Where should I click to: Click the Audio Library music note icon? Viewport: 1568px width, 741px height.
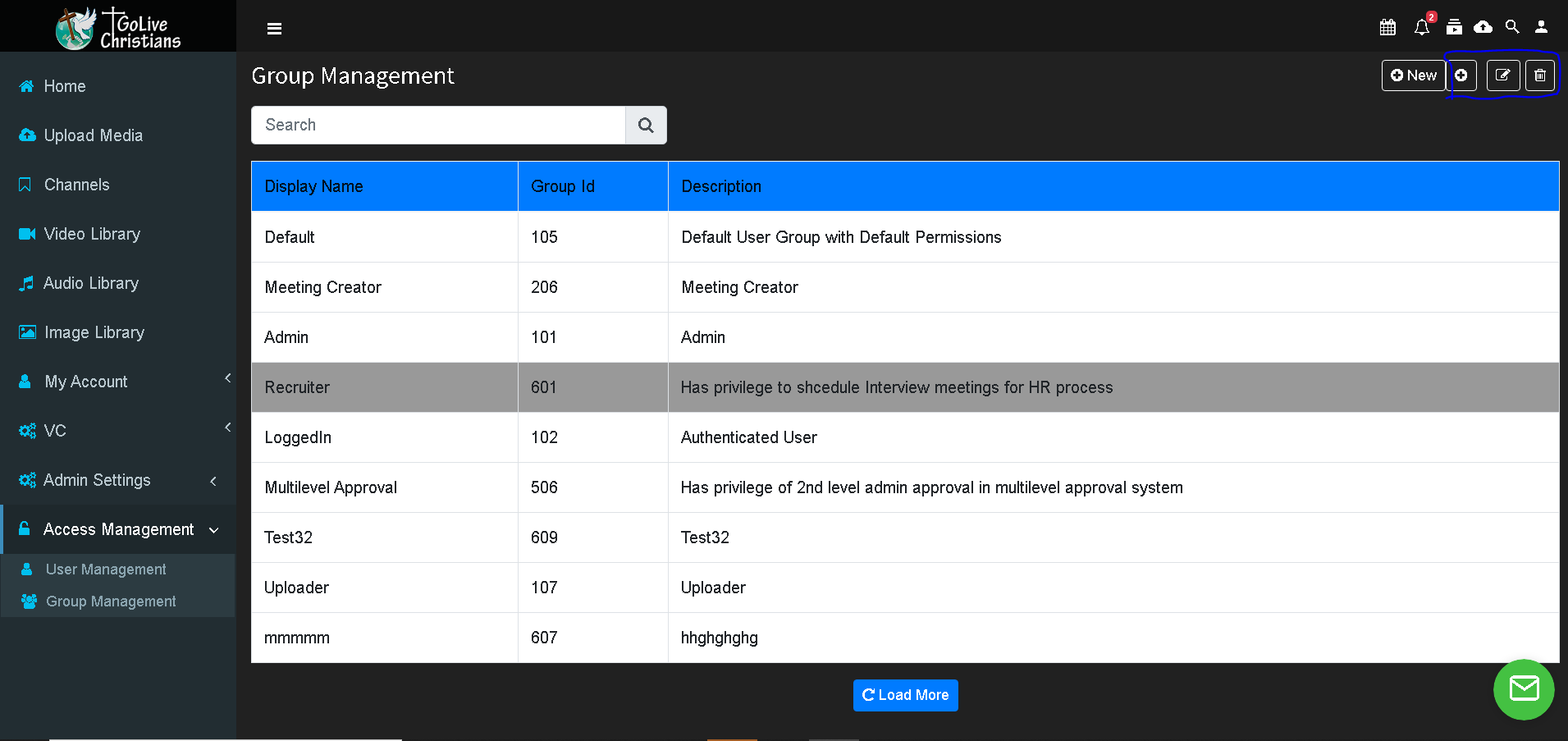(26, 283)
